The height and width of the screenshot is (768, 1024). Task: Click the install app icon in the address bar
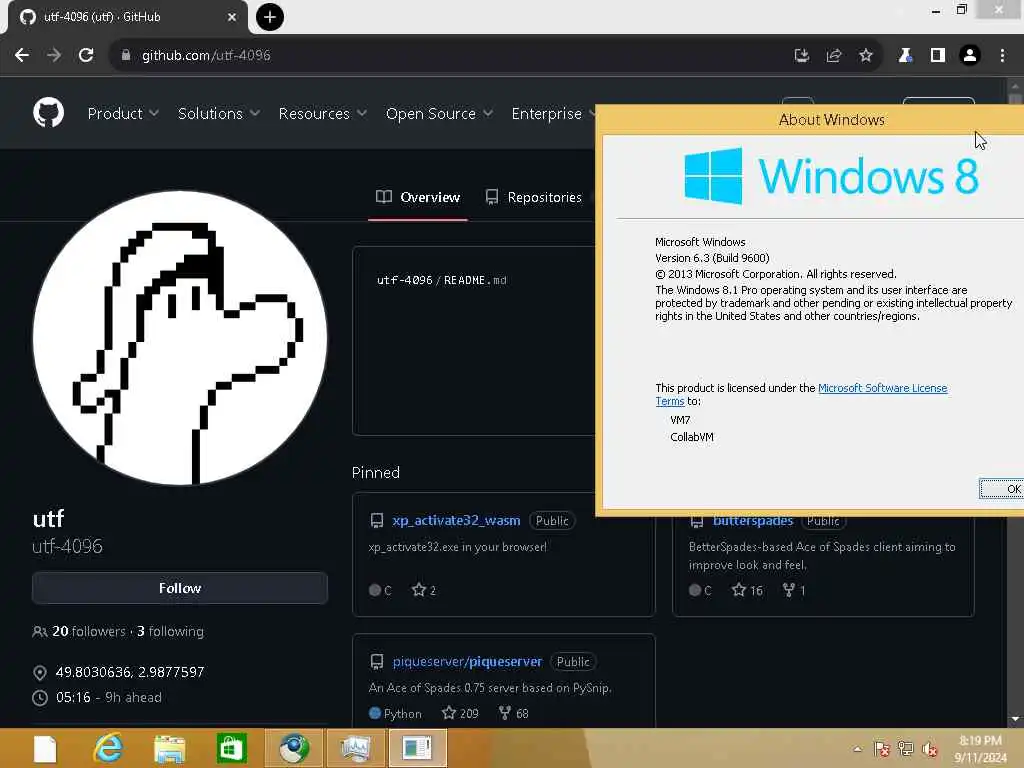tap(802, 56)
